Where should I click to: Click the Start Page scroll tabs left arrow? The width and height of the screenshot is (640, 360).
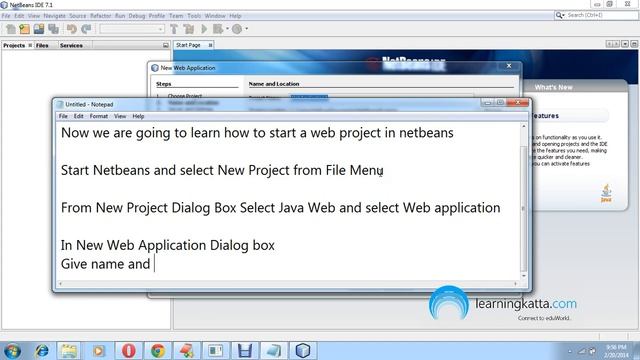(609, 44)
